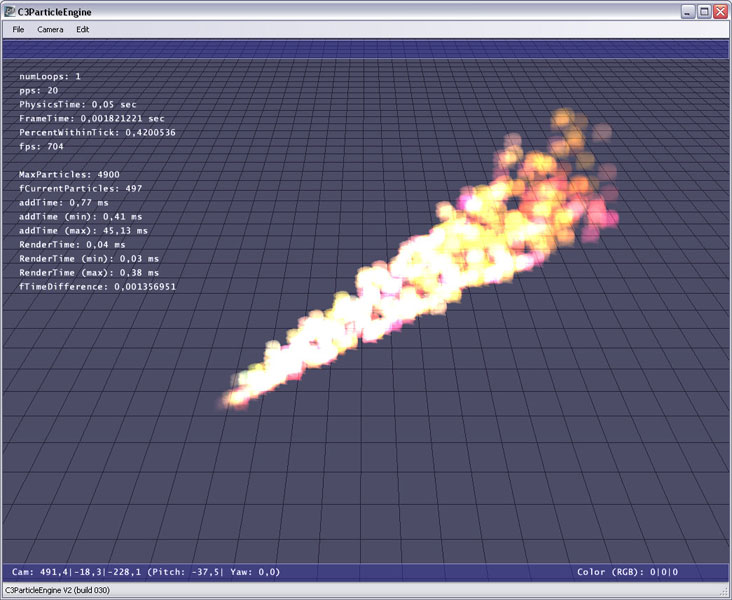Click the Color (RGB) readout

pyautogui.click(x=627, y=572)
